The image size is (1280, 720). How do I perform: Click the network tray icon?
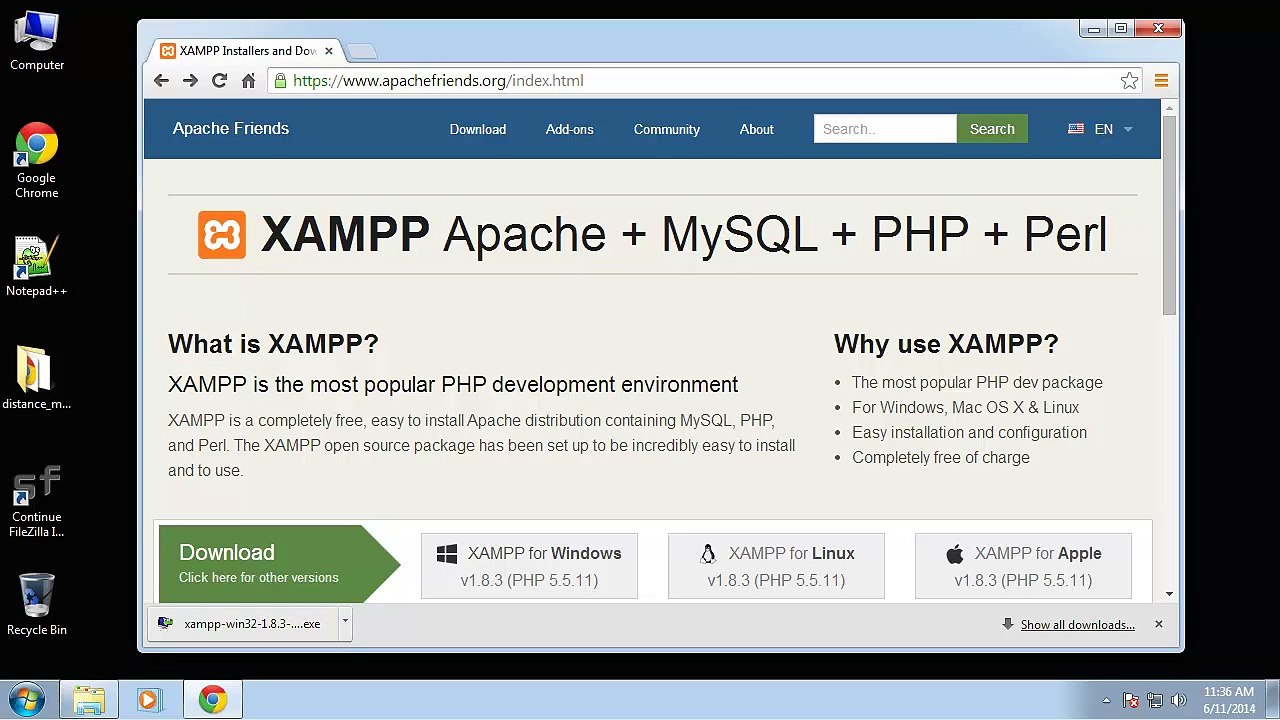(x=1155, y=701)
